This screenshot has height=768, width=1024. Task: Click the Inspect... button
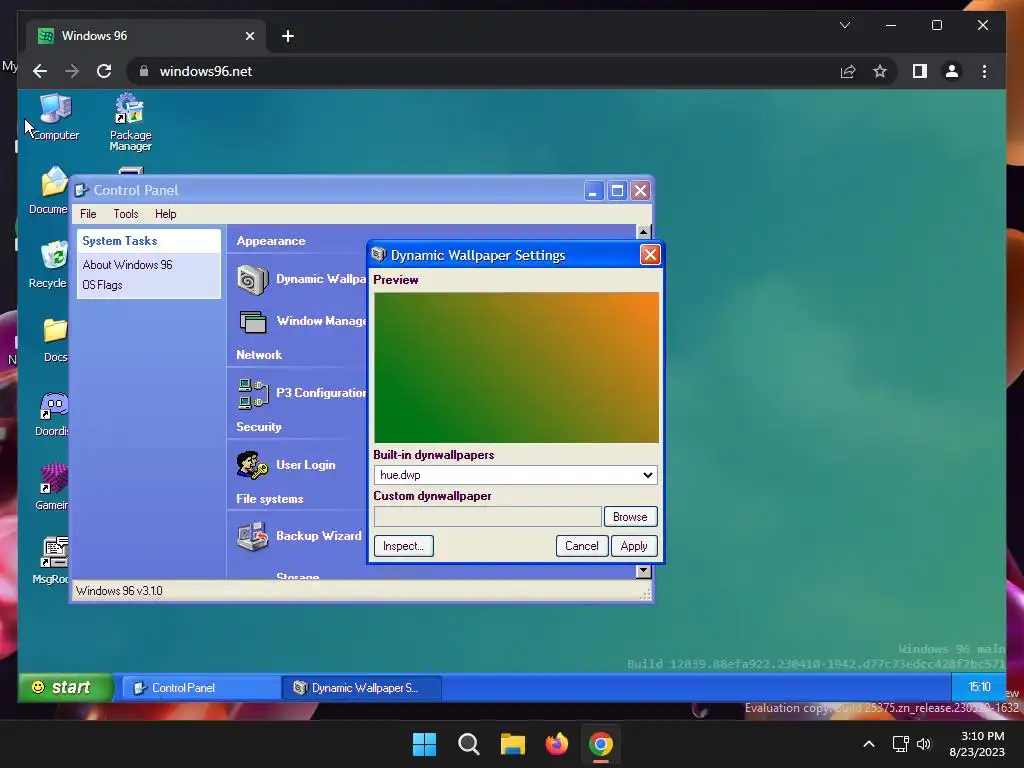tap(404, 546)
